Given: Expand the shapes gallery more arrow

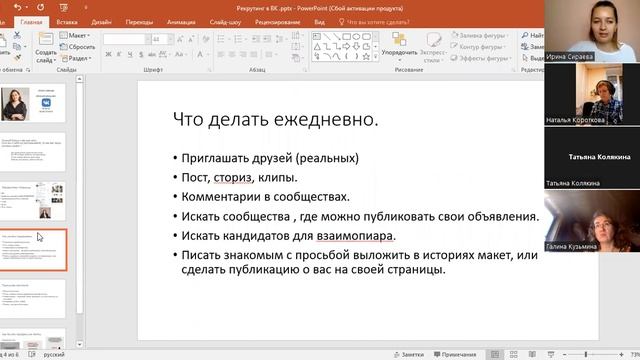Looking at the screenshot, I should coord(376,57).
